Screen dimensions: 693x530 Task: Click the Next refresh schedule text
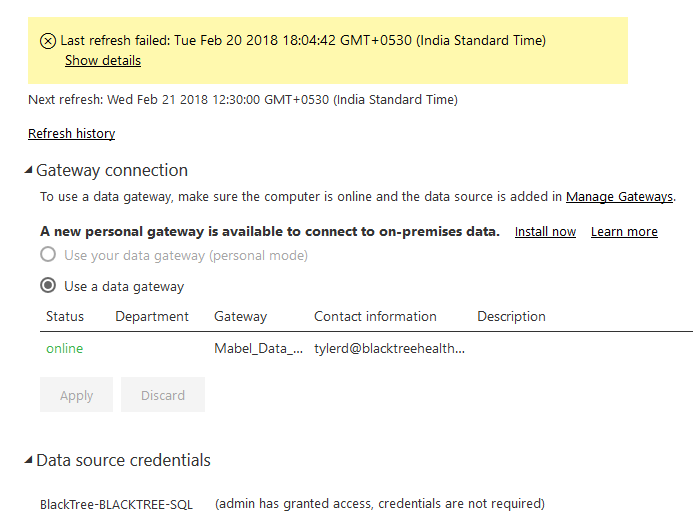tap(243, 100)
